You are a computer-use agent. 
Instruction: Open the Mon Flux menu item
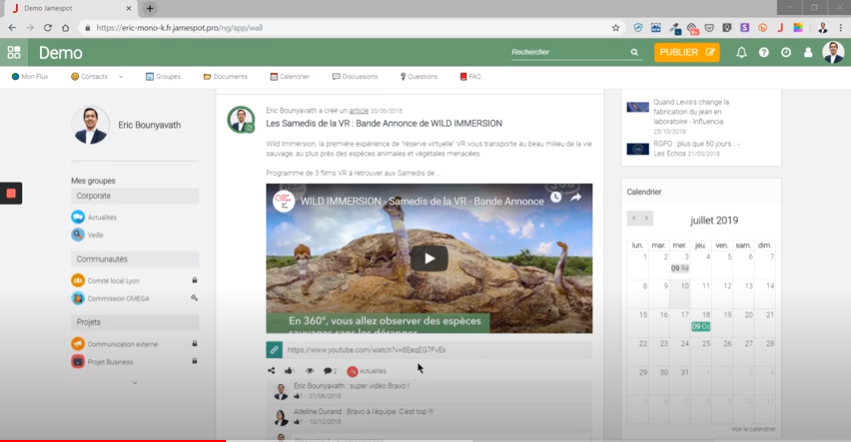30,77
